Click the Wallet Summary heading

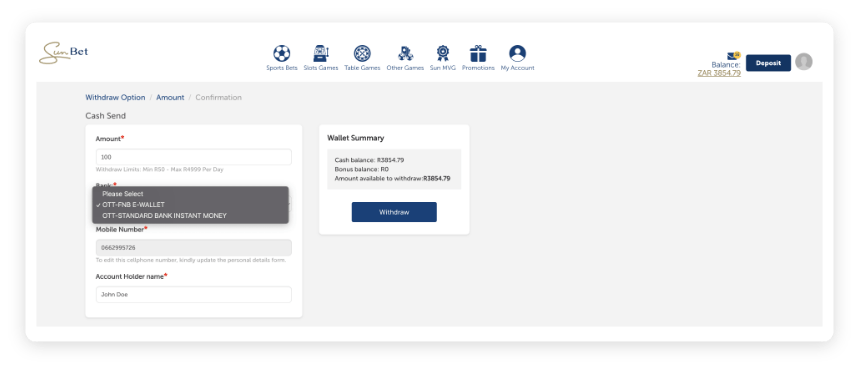(356, 138)
